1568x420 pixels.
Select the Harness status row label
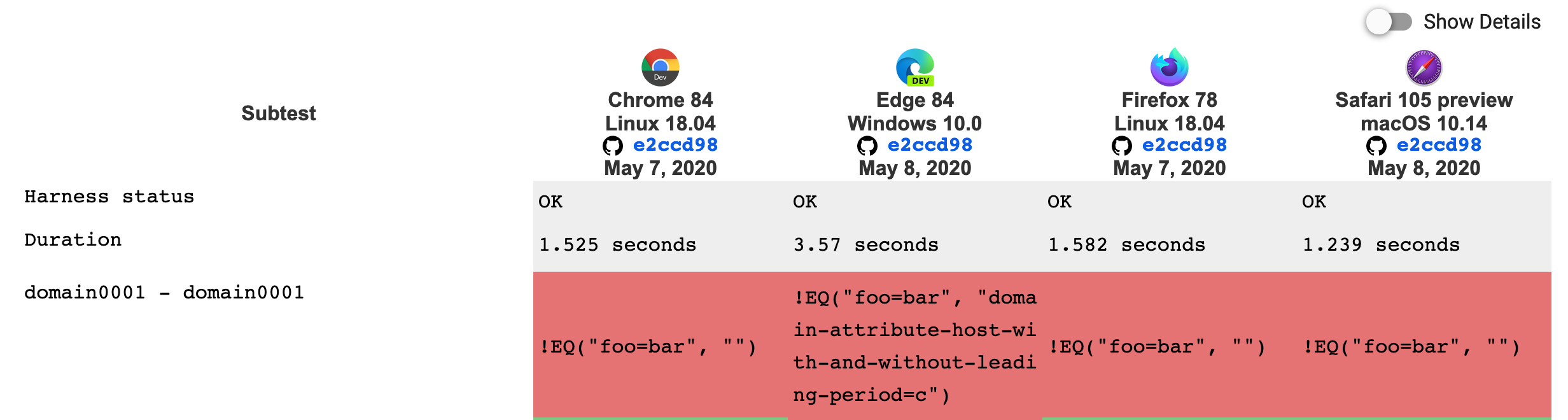point(108,196)
